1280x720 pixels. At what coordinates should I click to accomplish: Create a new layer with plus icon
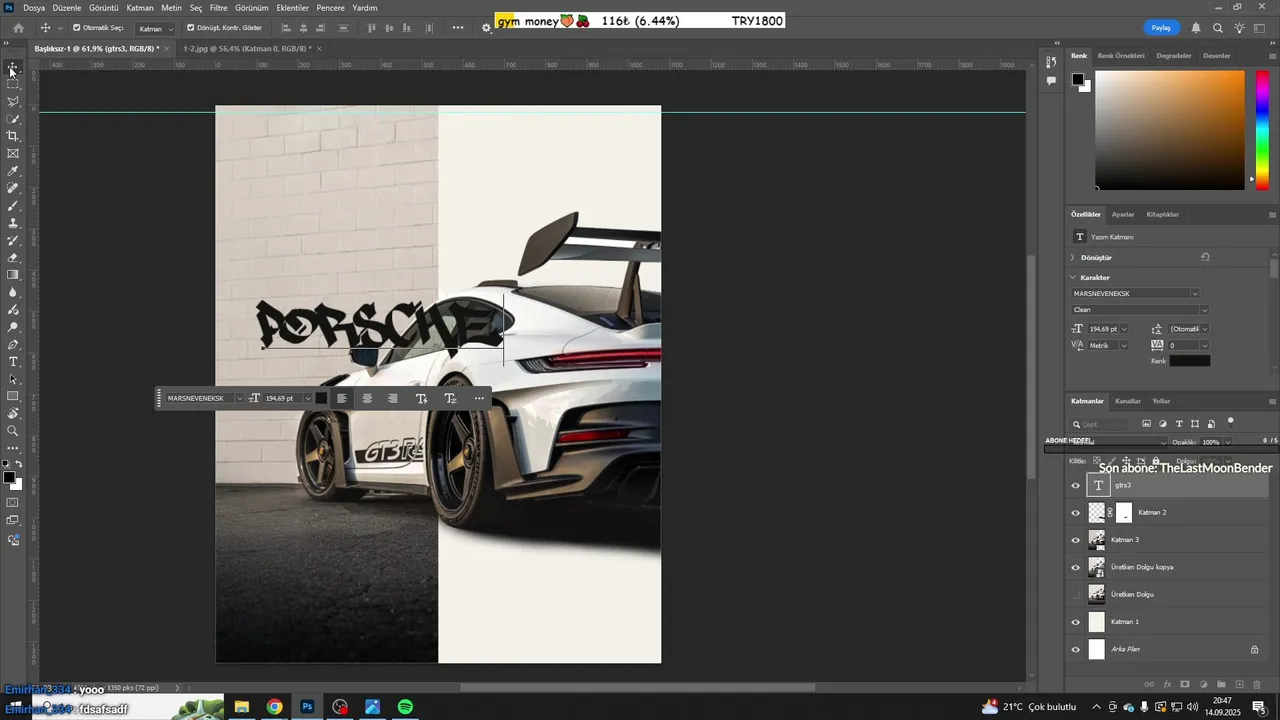1240,685
